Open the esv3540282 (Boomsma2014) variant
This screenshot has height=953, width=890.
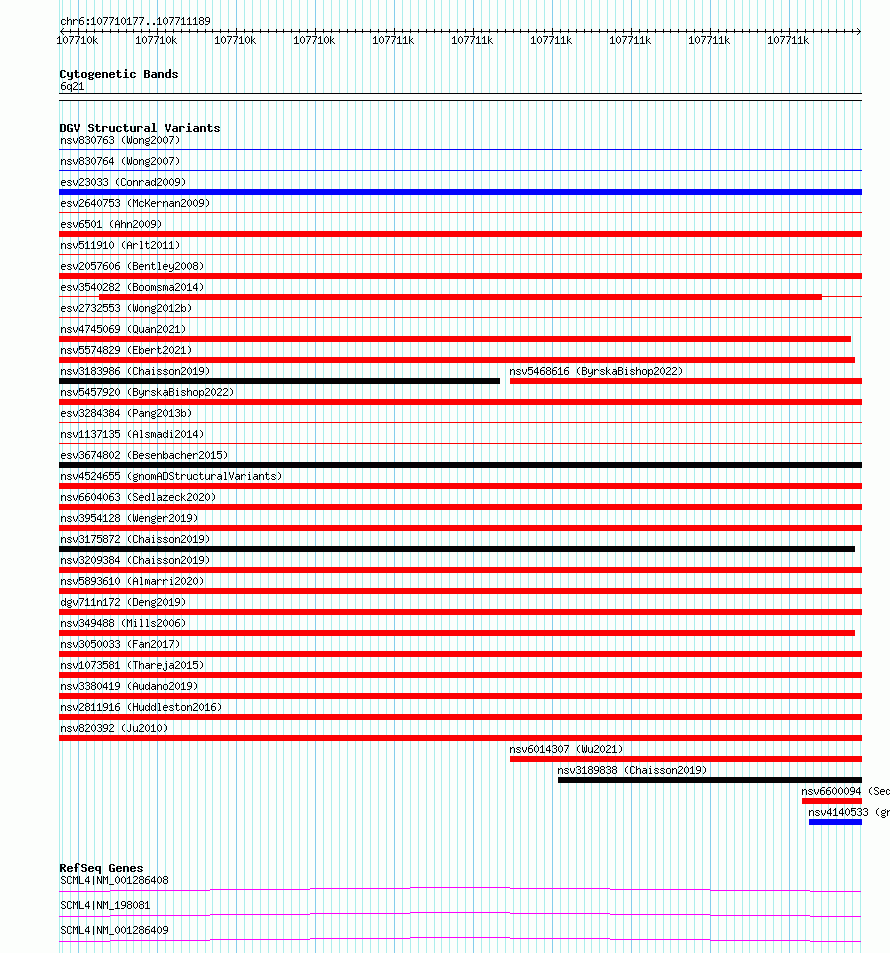click(132, 287)
